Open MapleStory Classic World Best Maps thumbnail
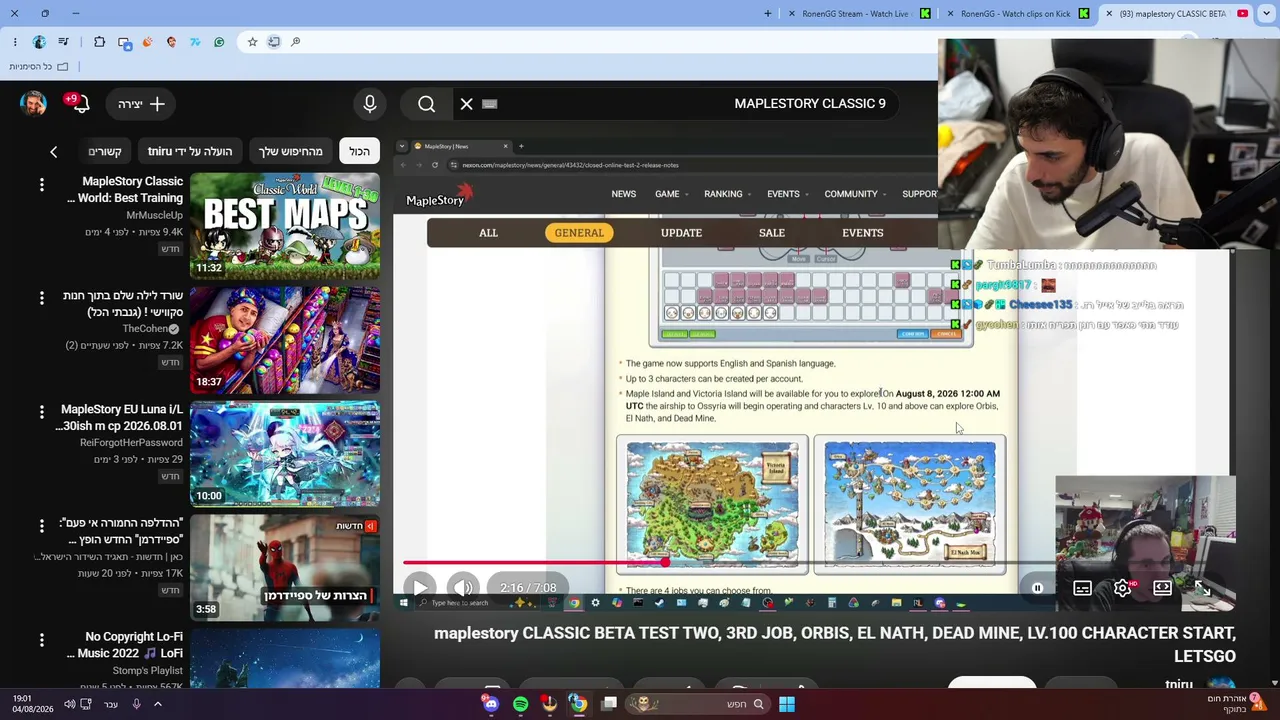The height and width of the screenshot is (720, 1280). pyautogui.click(x=285, y=226)
